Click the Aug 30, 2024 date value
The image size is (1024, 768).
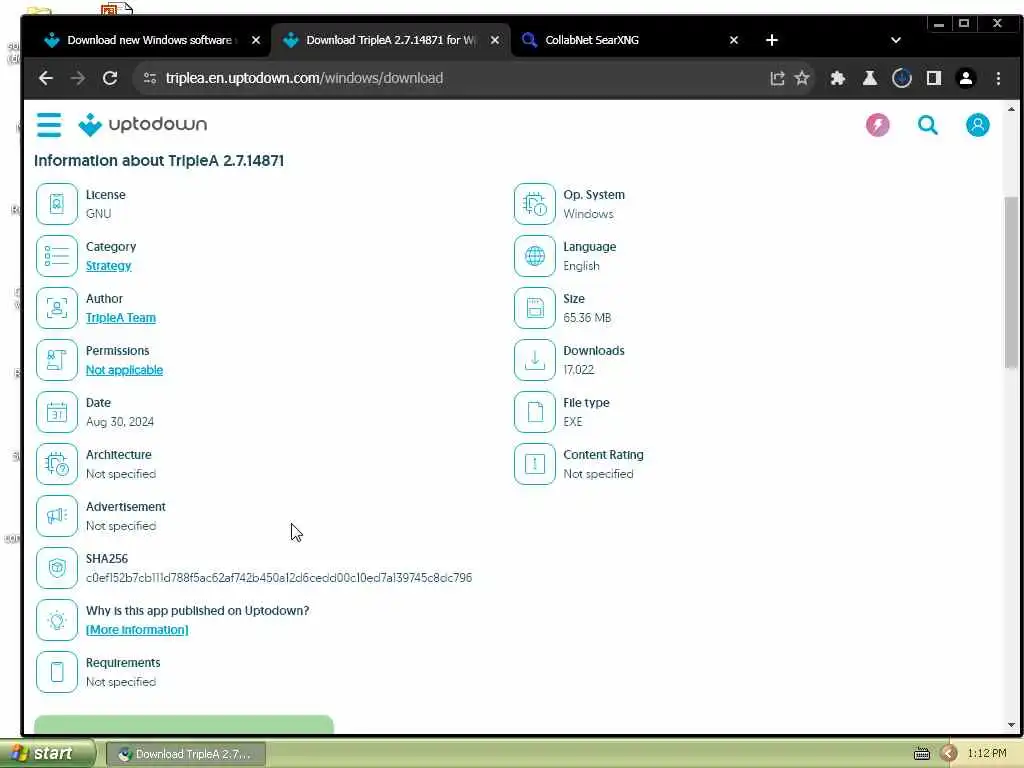(120, 422)
